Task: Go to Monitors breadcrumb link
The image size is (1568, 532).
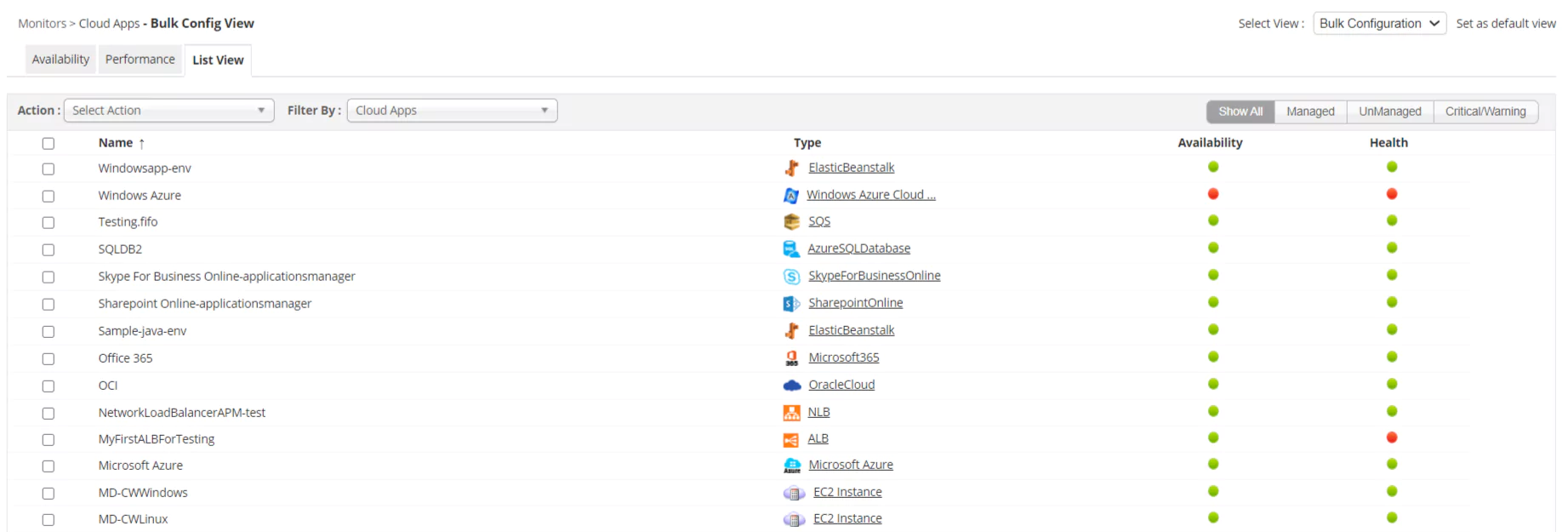Action: (x=42, y=24)
